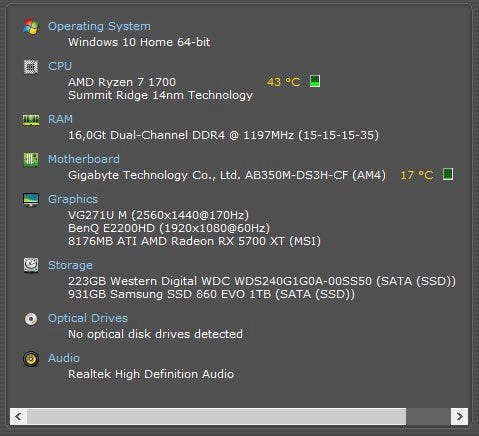Image resolution: width=479 pixels, height=436 pixels.
Task: Open the CPU section heading
Action: 60,66
